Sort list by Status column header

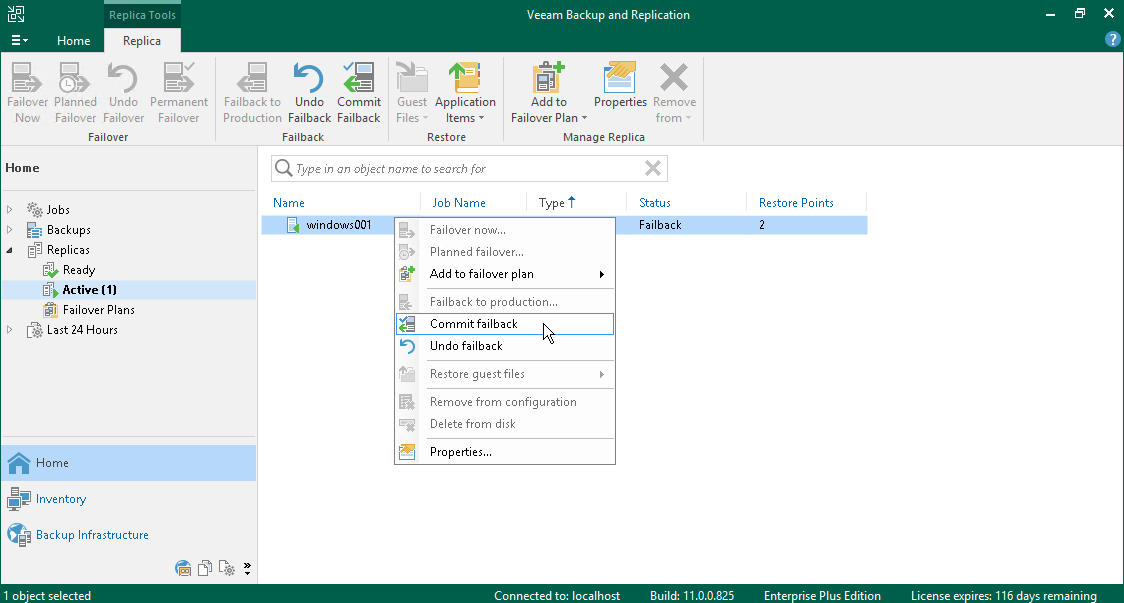(x=655, y=203)
